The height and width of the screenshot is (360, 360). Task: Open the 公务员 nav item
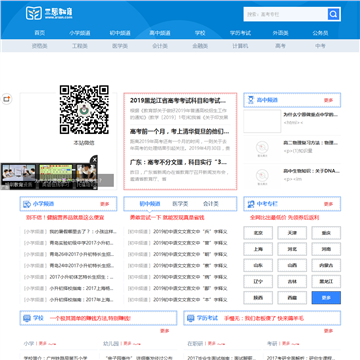tap(320, 33)
